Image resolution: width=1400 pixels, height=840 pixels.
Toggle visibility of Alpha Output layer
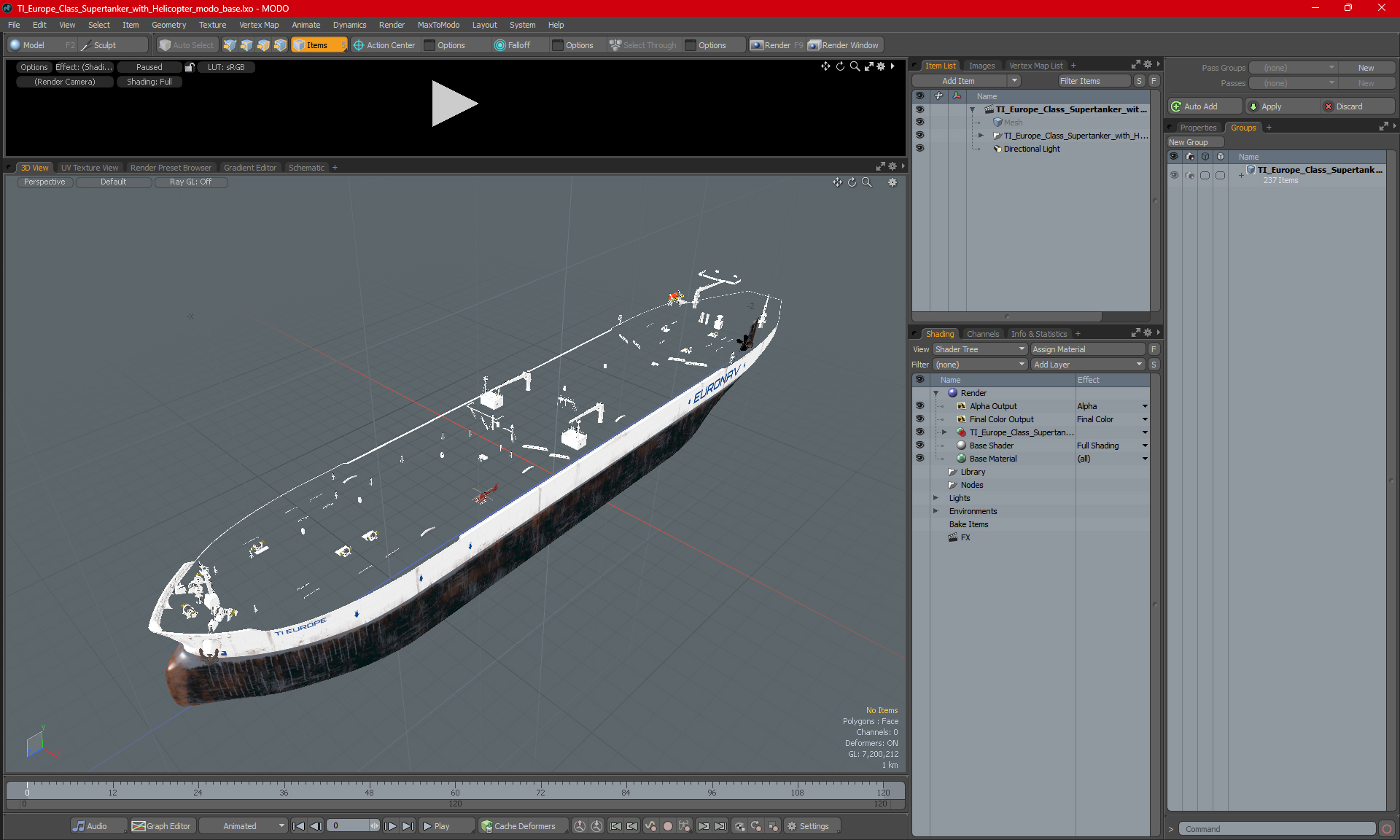pyautogui.click(x=919, y=405)
